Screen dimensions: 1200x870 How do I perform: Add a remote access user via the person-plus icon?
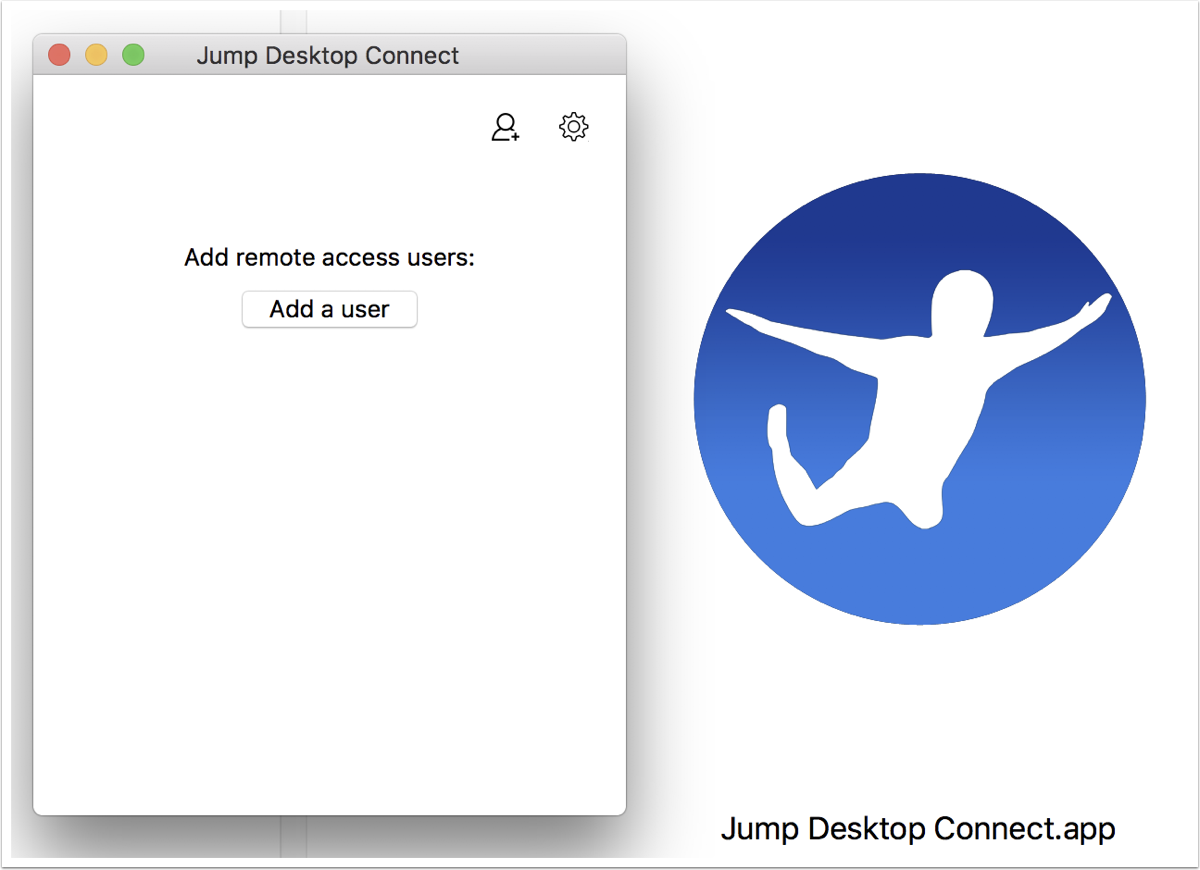coord(505,127)
